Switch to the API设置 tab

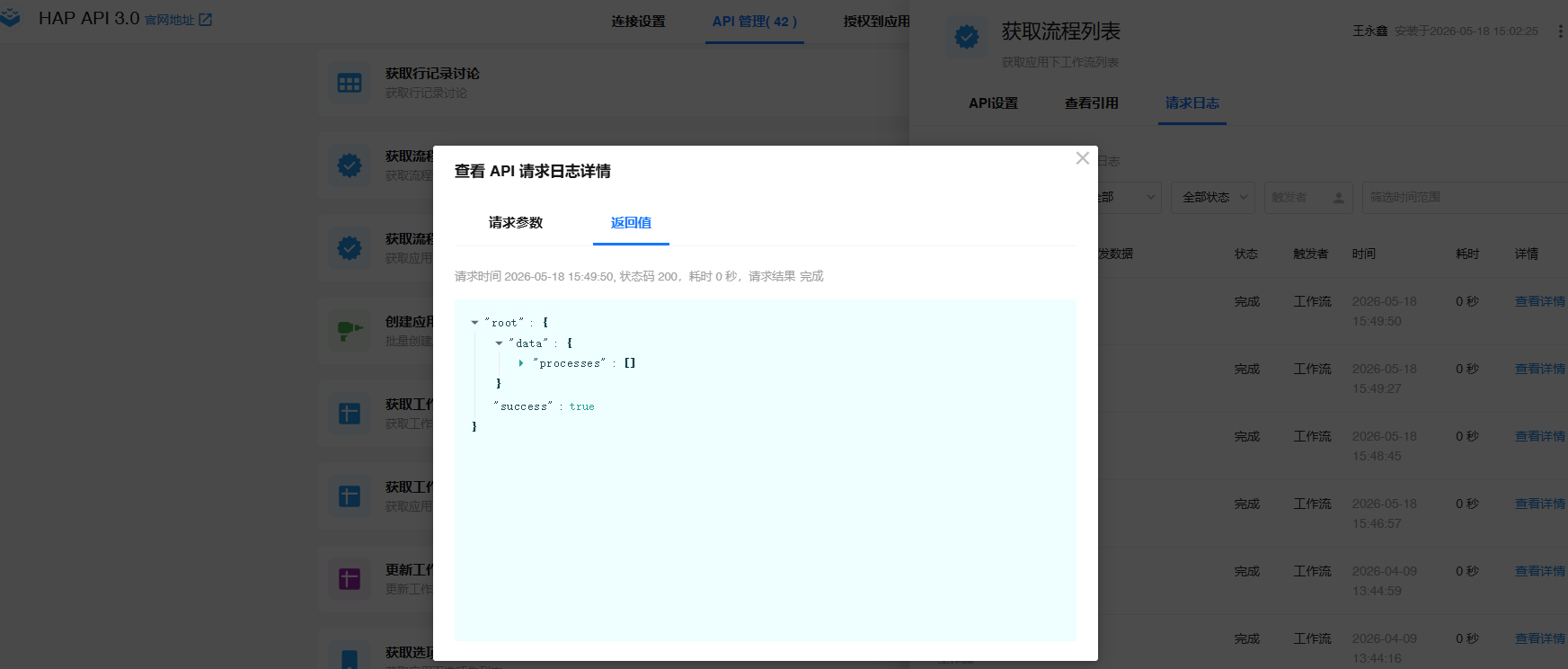coord(993,103)
